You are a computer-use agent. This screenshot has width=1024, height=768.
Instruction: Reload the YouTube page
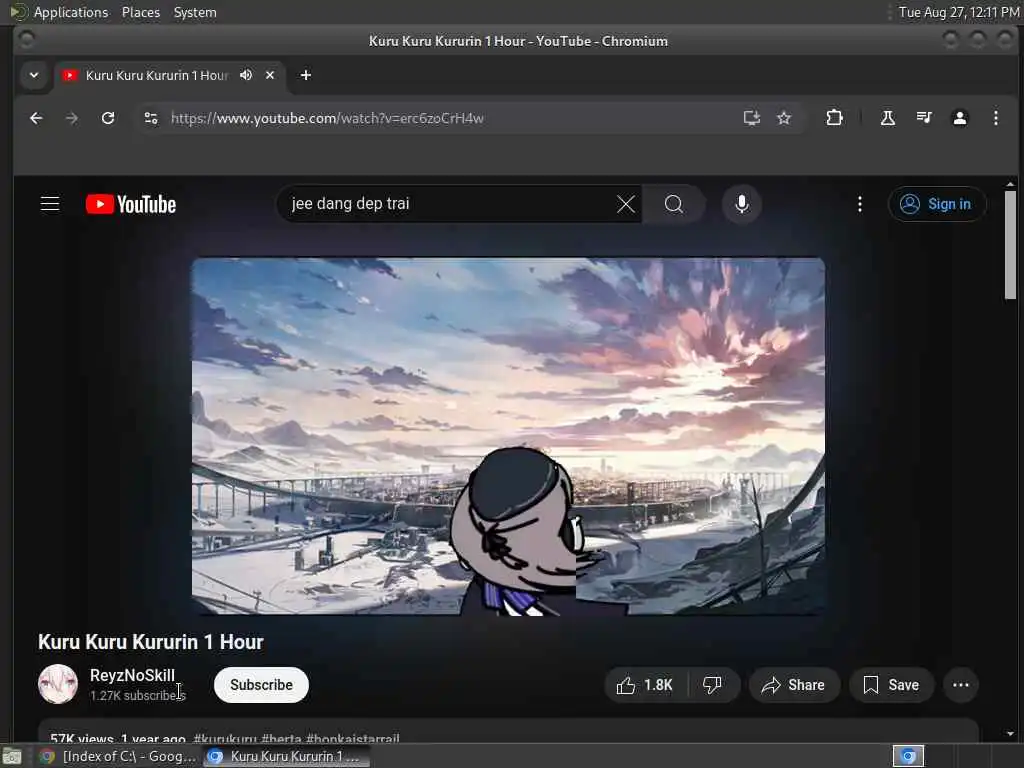(x=108, y=118)
